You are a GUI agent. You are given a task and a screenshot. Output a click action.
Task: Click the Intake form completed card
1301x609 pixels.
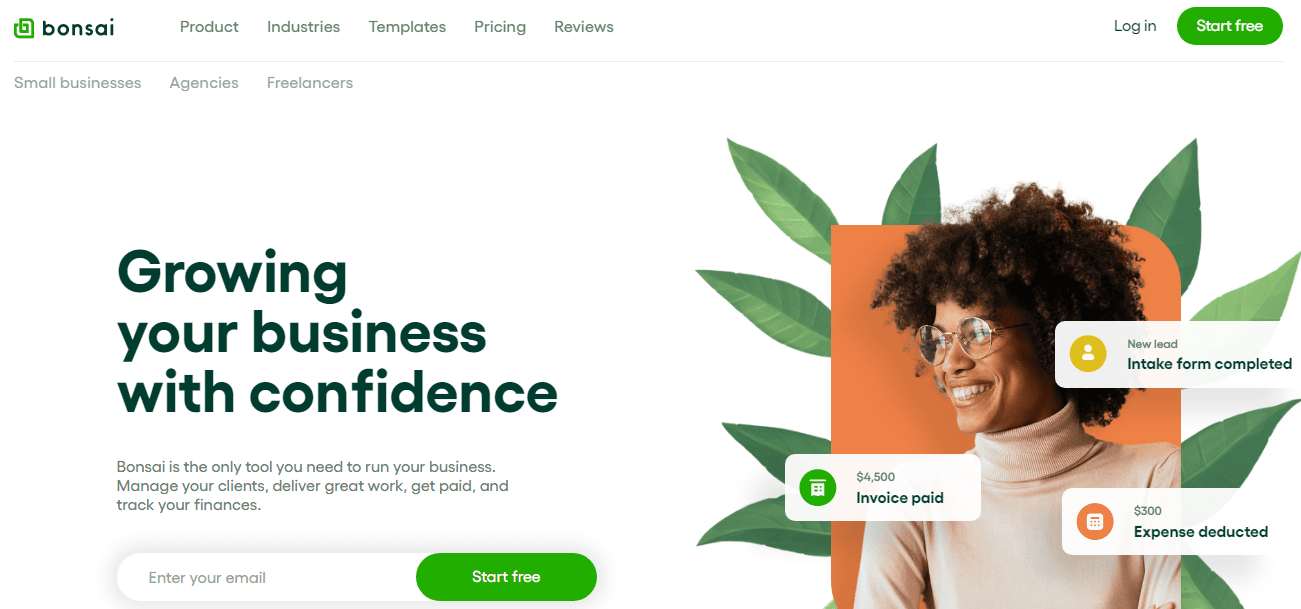click(1178, 354)
